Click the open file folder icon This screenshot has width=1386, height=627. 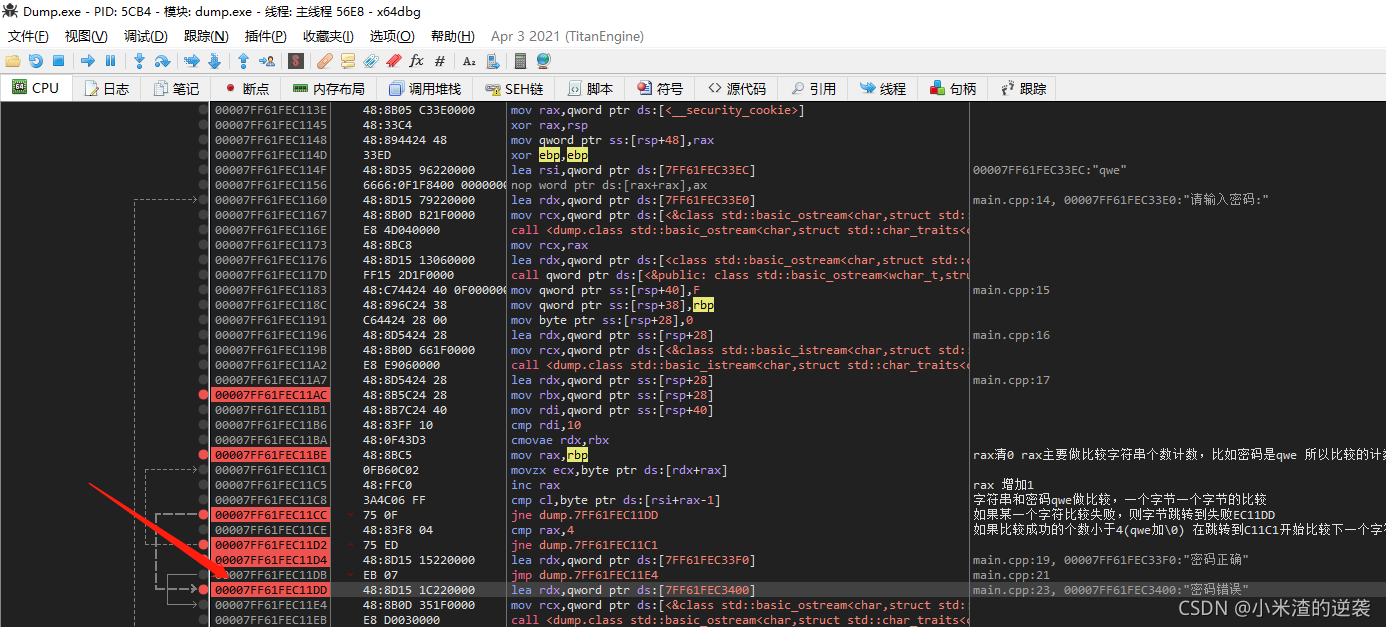coord(13,61)
